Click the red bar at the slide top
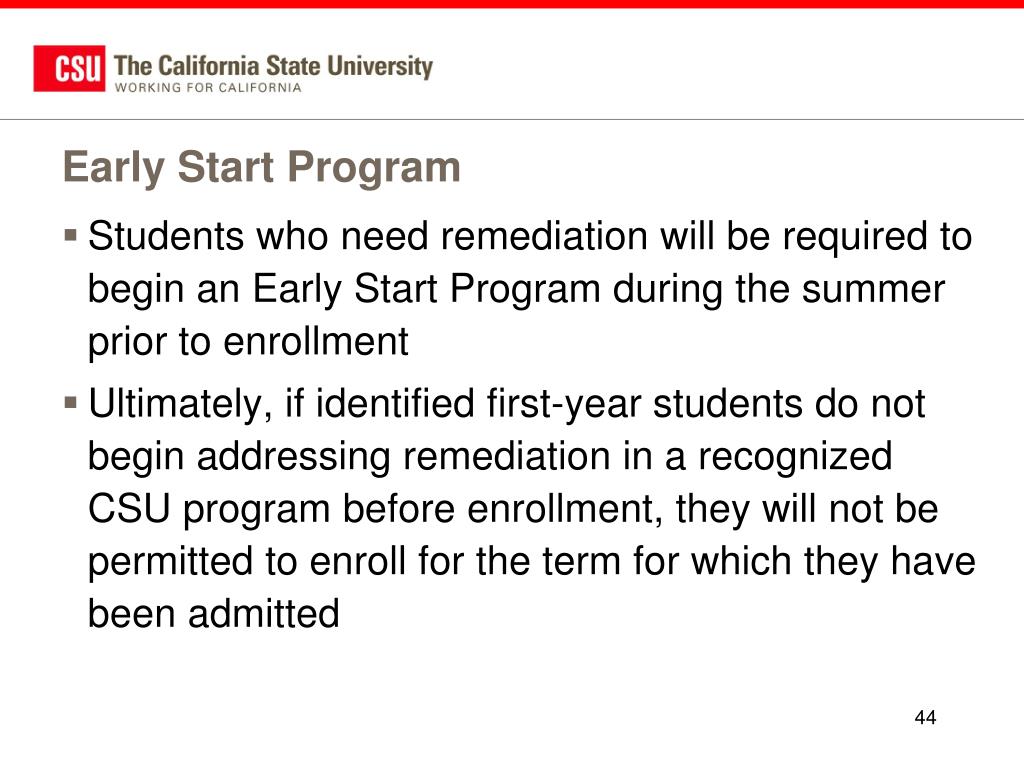The height and width of the screenshot is (768, 1024). pos(512,4)
